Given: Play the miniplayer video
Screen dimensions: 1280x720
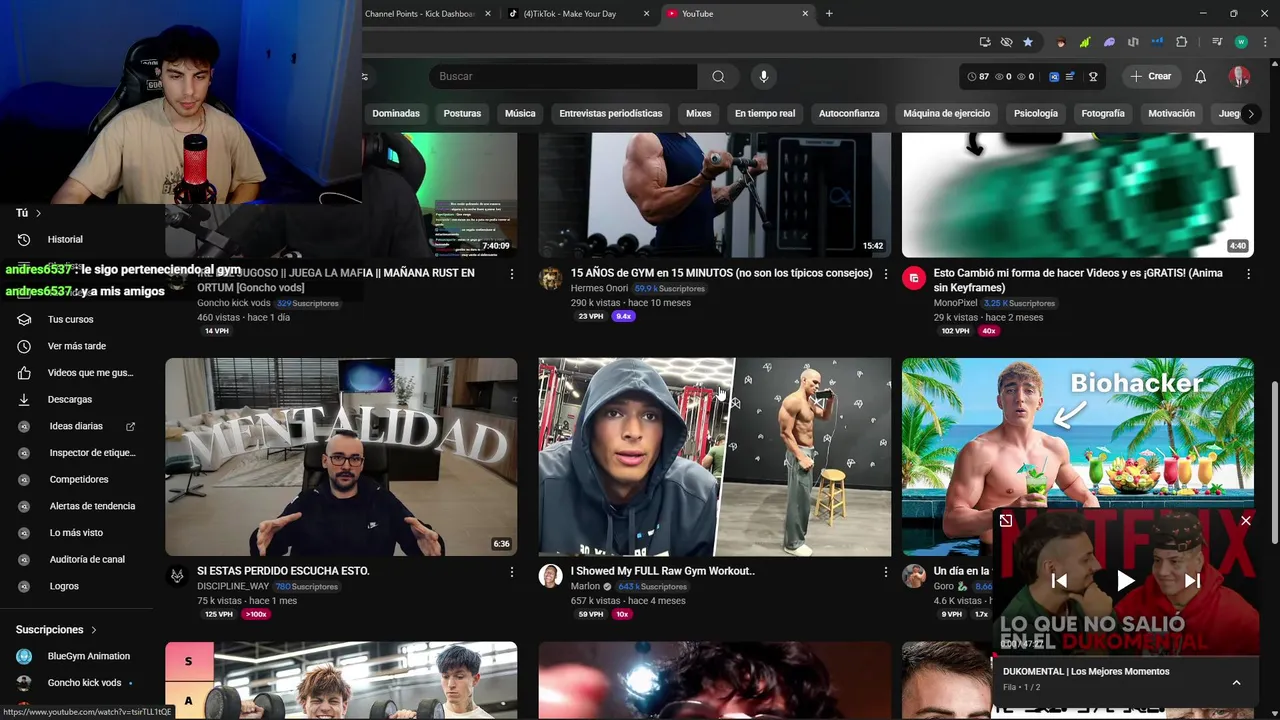Looking at the screenshot, I should pyautogui.click(x=1126, y=581).
